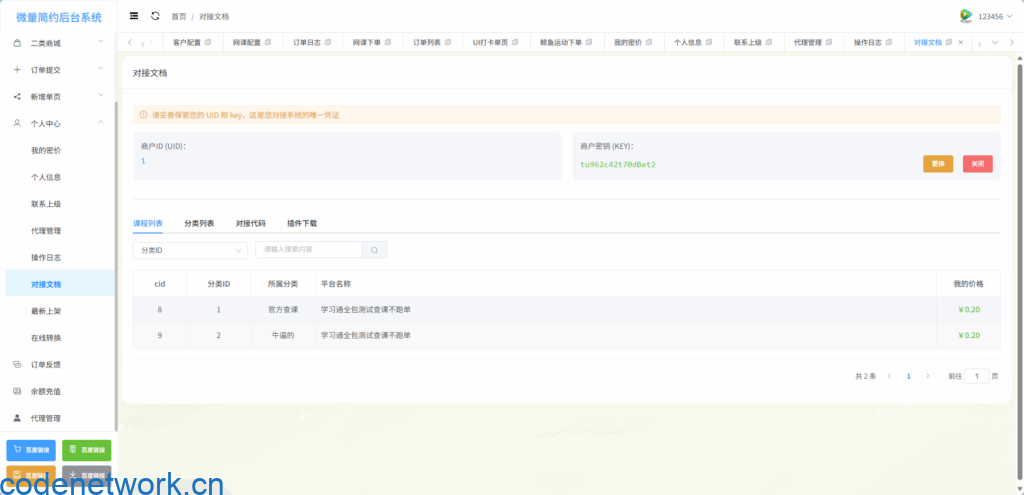Click the search content input field
Screen dimensions: 1024x495
309,250
